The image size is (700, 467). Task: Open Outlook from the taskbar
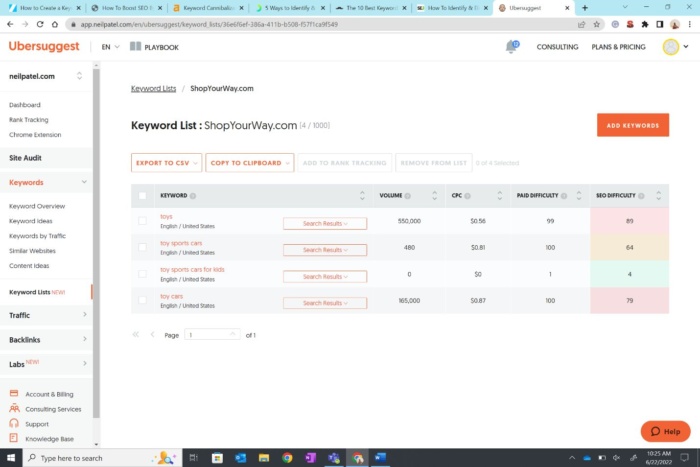pyautogui.click(x=241, y=458)
